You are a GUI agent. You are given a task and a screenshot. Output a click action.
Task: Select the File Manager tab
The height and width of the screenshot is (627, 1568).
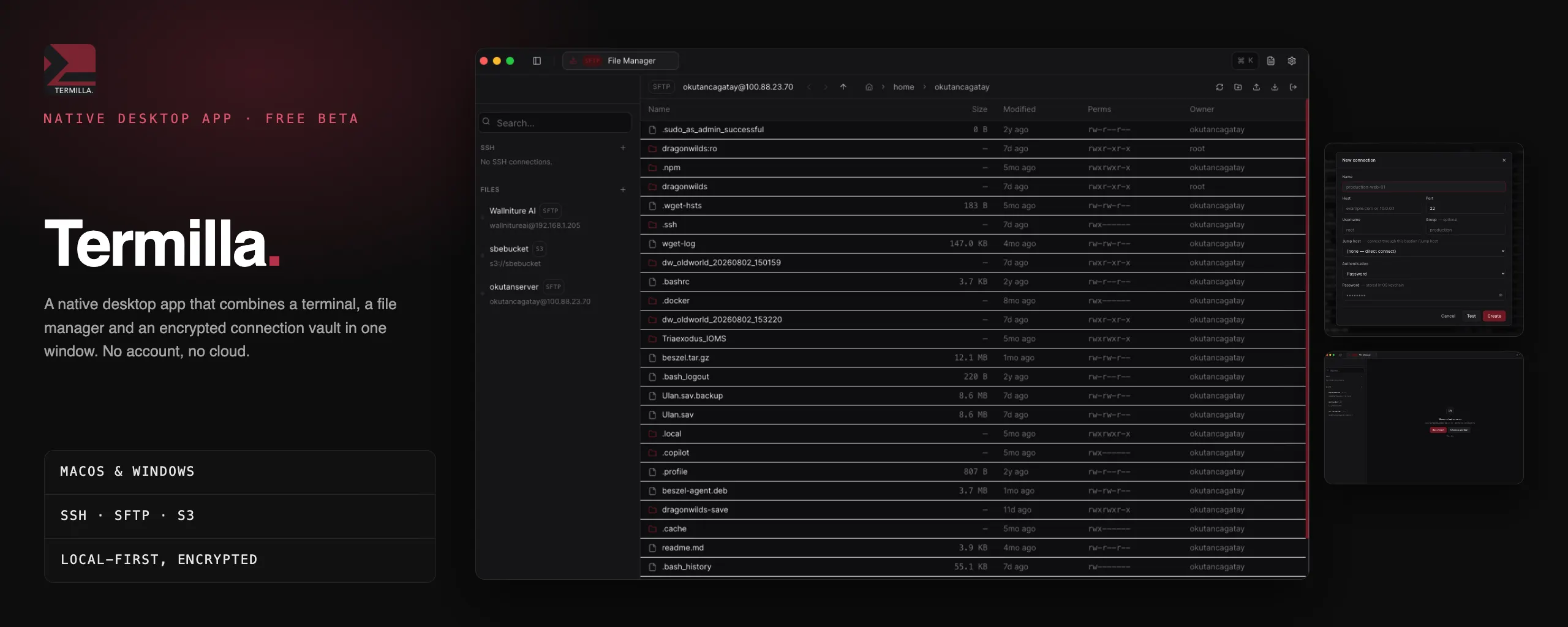(620, 61)
